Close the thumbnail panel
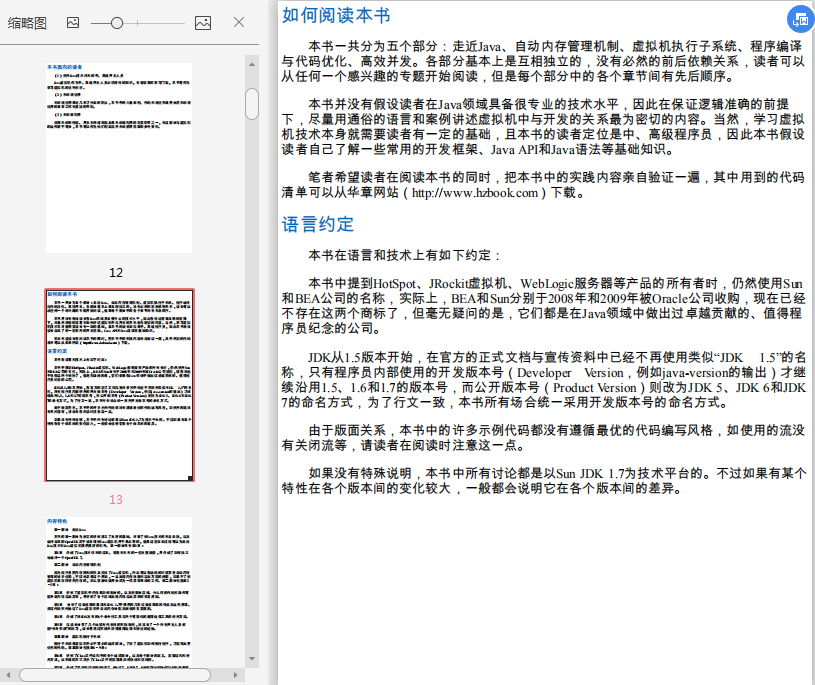Viewport: 815px width, 685px height. click(x=239, y=22)
